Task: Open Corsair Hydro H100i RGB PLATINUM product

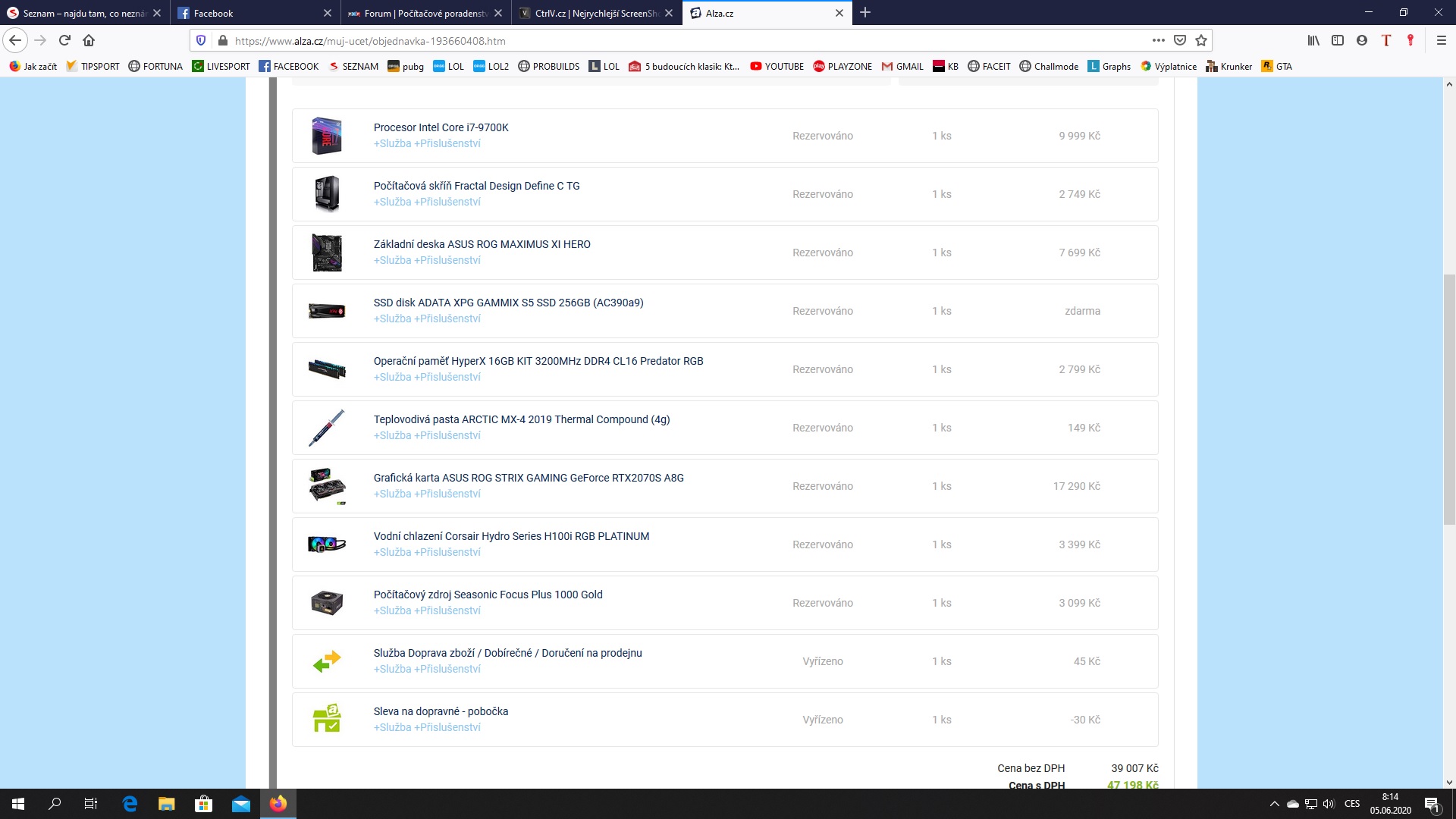Action: [511, 536]
